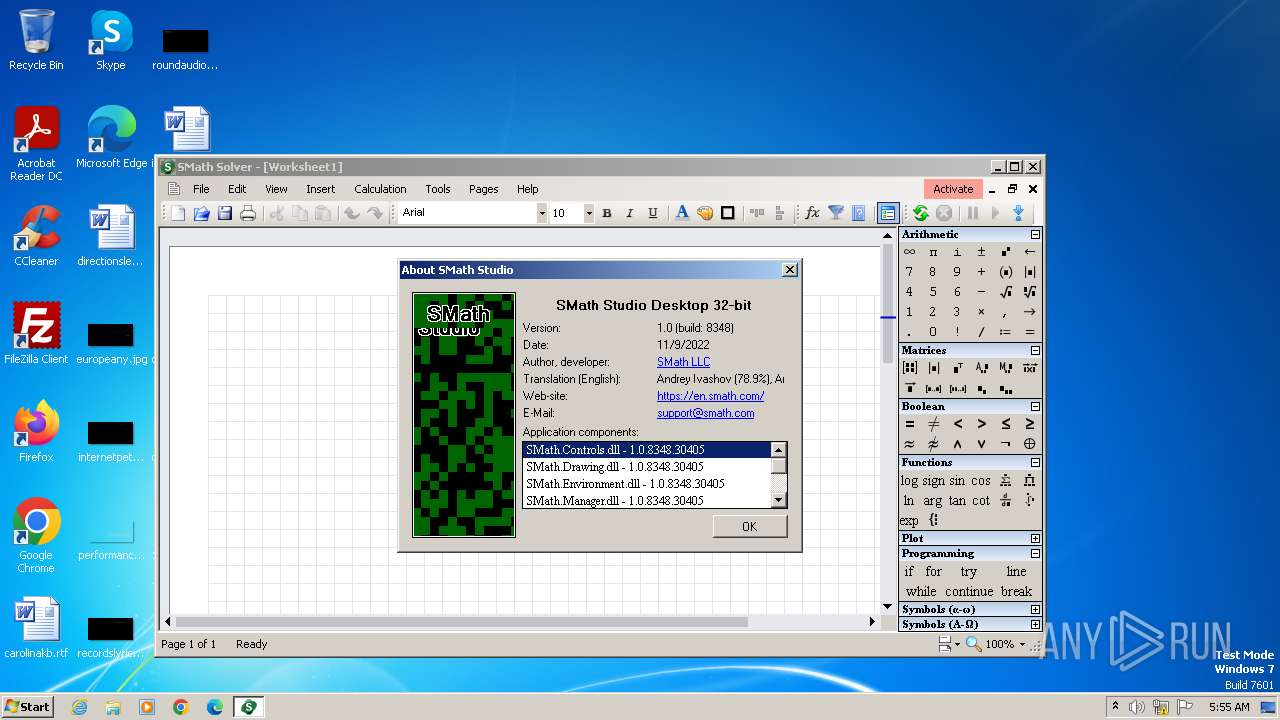Insert the summation function icon
The height and width of the screenshot is (720, 1280).
click(1006, 481)
